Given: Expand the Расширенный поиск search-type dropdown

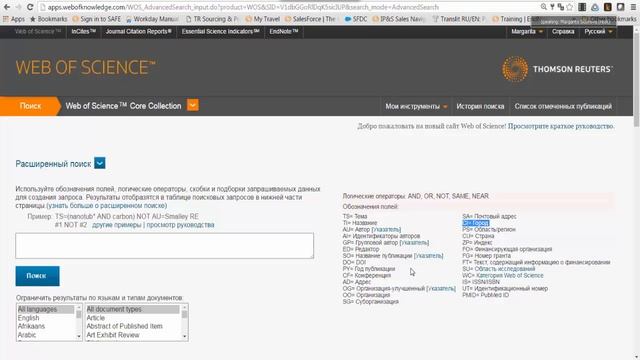Looking at the screenshot, I should [100, 163].
